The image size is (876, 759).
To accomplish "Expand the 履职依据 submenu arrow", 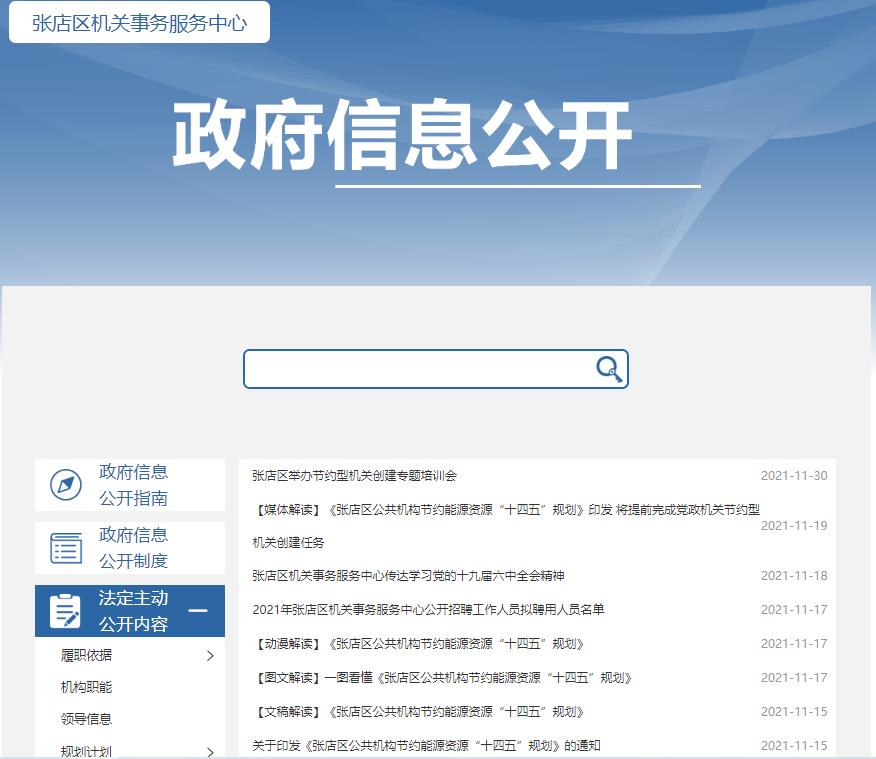I will [210, 656].
